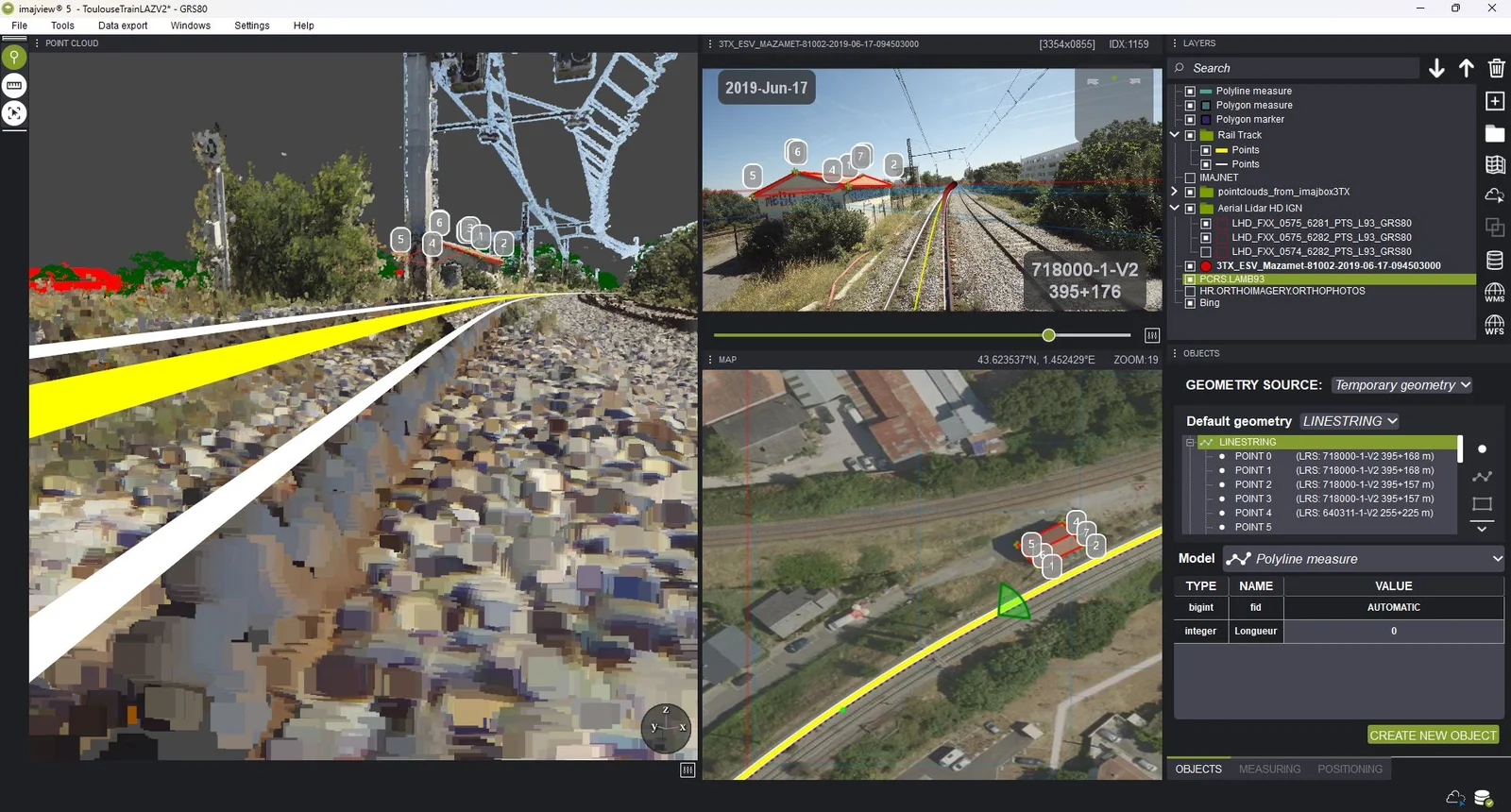Viewport: 1511px width, 812px height.
Task: Select the point geometry tool in Objects panel
Action: point(1482,449)
